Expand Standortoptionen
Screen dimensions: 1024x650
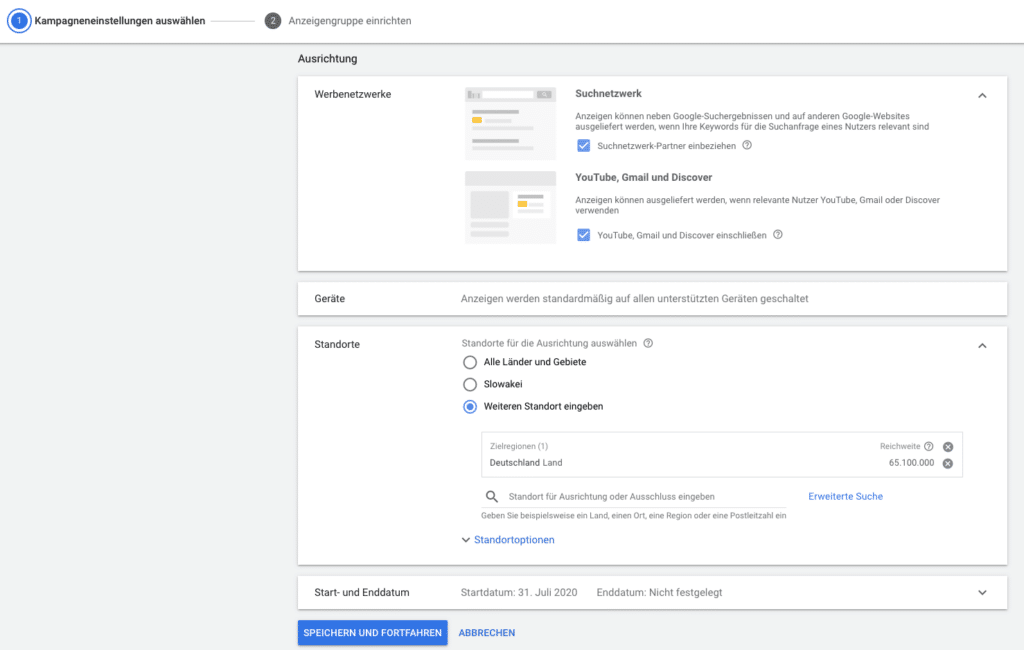coord(508,540)
